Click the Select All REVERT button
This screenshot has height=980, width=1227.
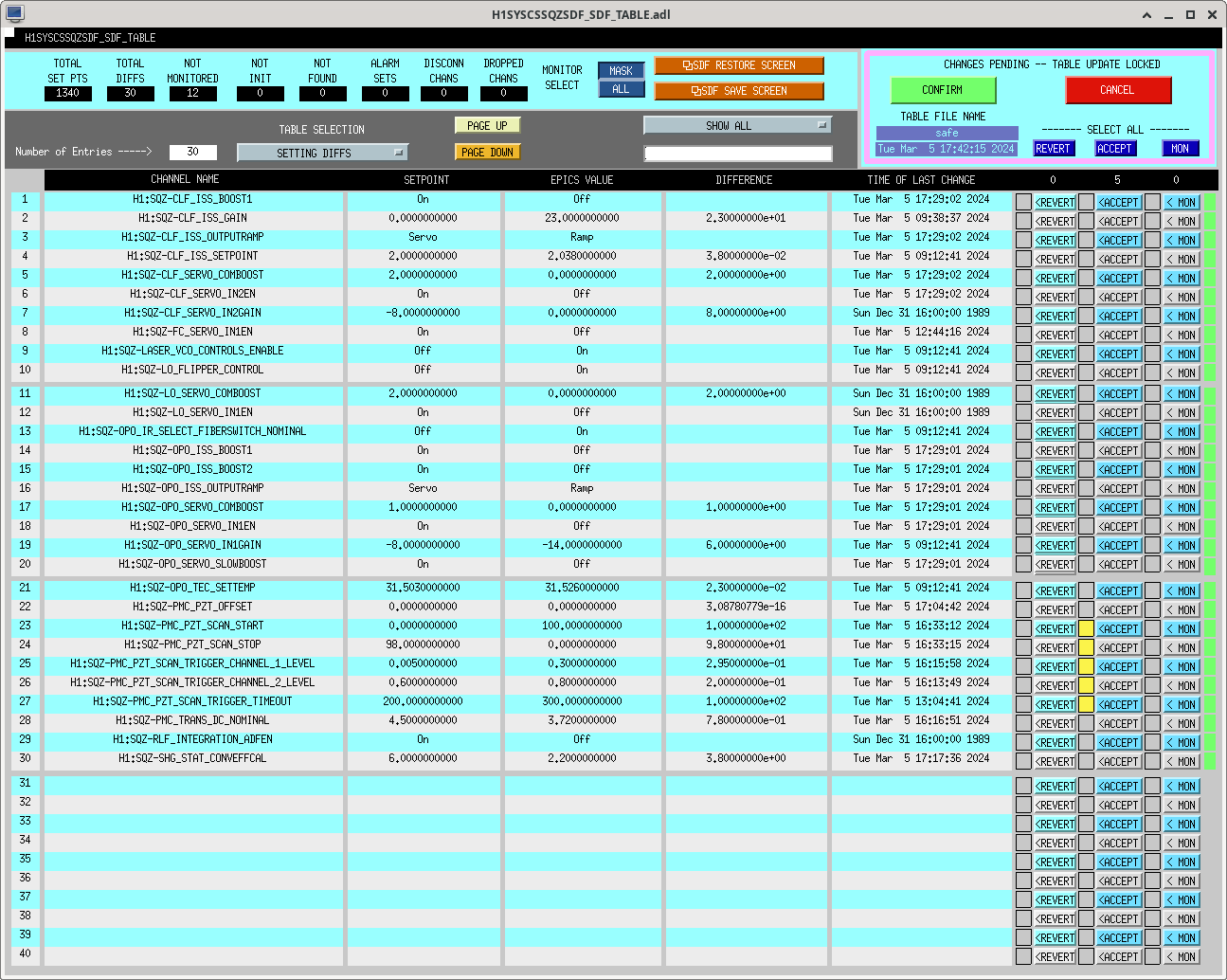pos(1052,149)
